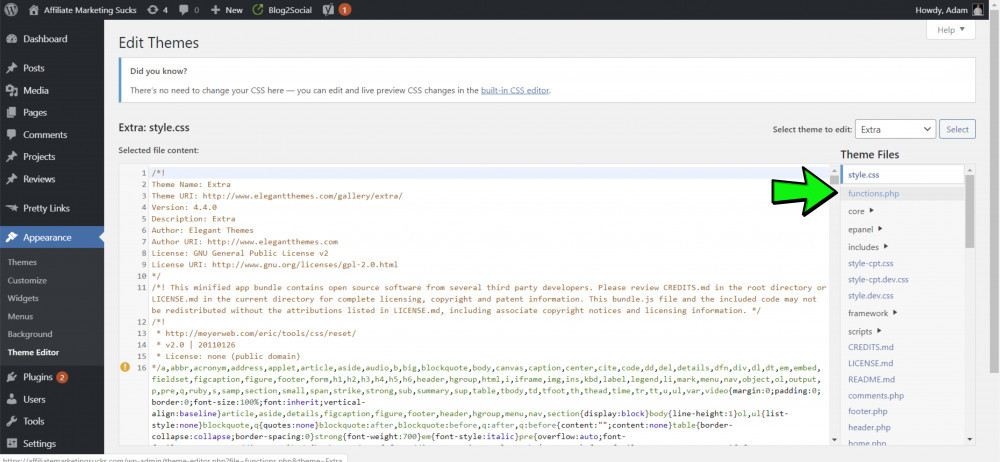The width and height of the screenshot is (1000, 462).
Task: Open the Customize submenu item
Action: click(27, 280)
